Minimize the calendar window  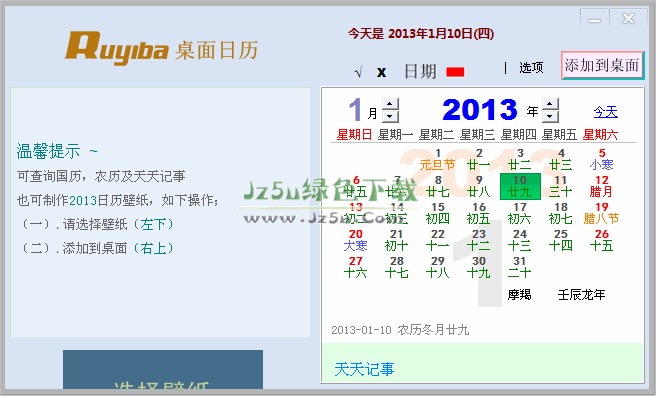pos(594,19)
